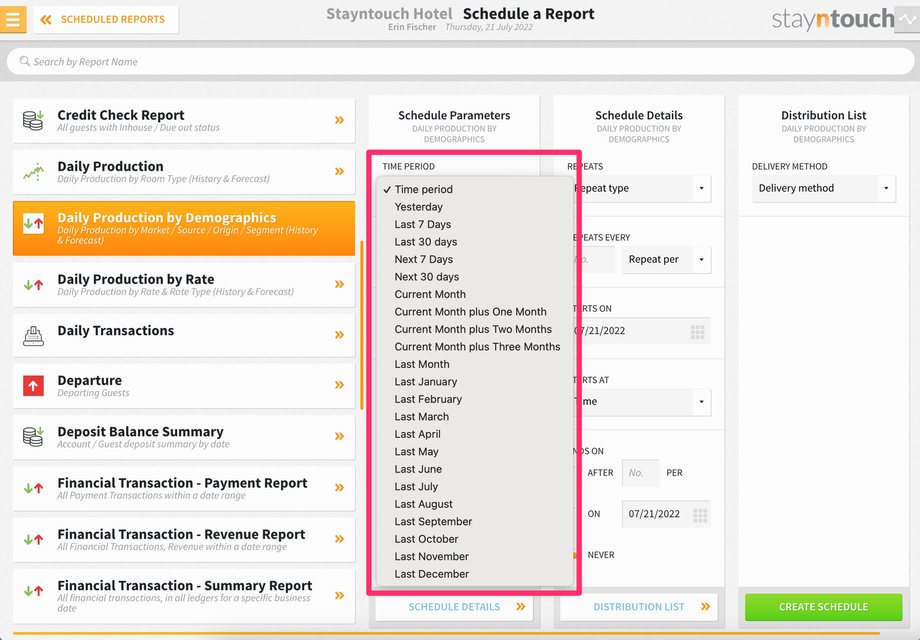Open the hamburger menu icon
This screenshot has height=640, width=920.
pyautogui.click(x=13, y=19)
